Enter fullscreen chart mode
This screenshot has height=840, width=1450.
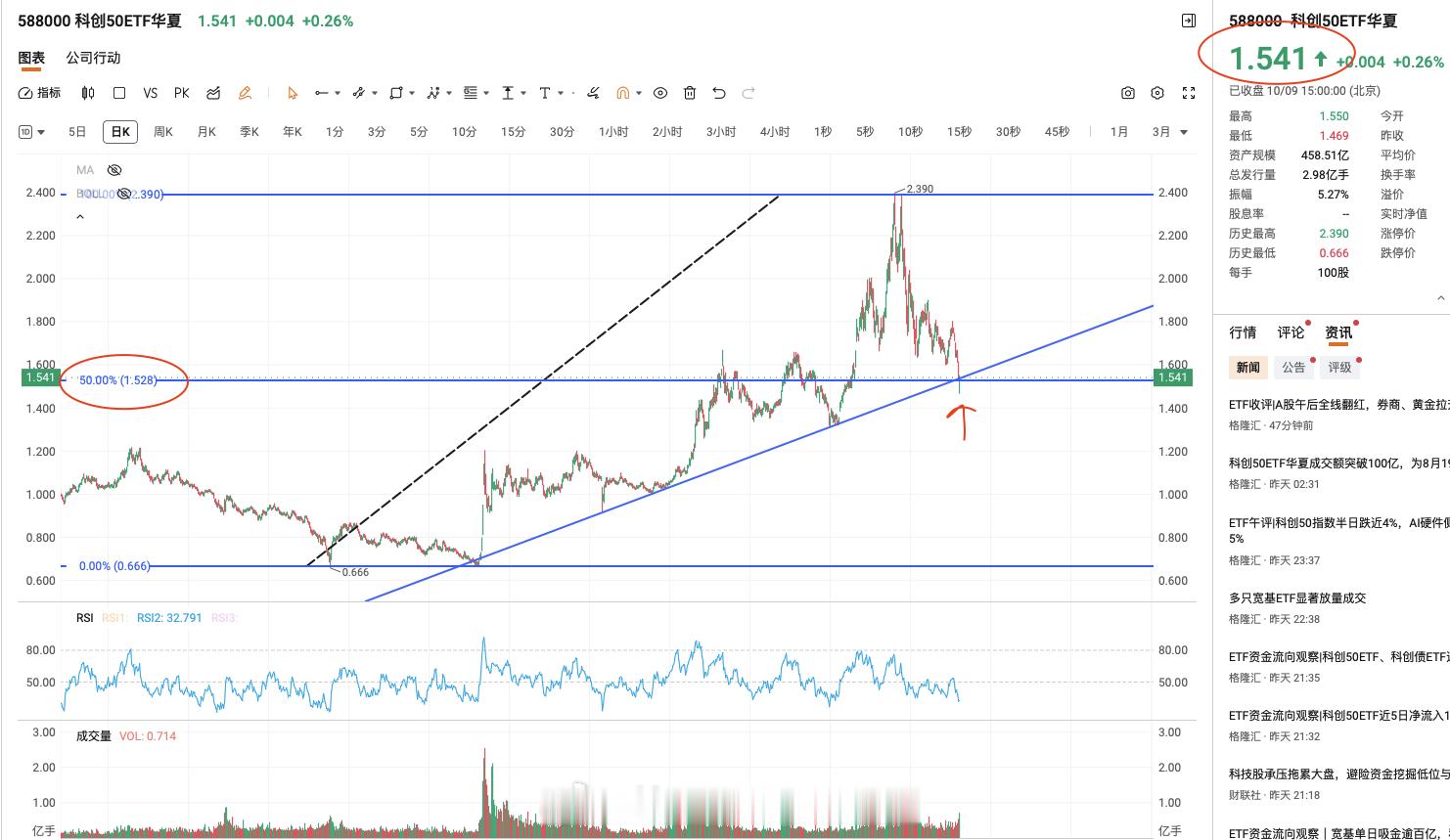point(1189,93)
